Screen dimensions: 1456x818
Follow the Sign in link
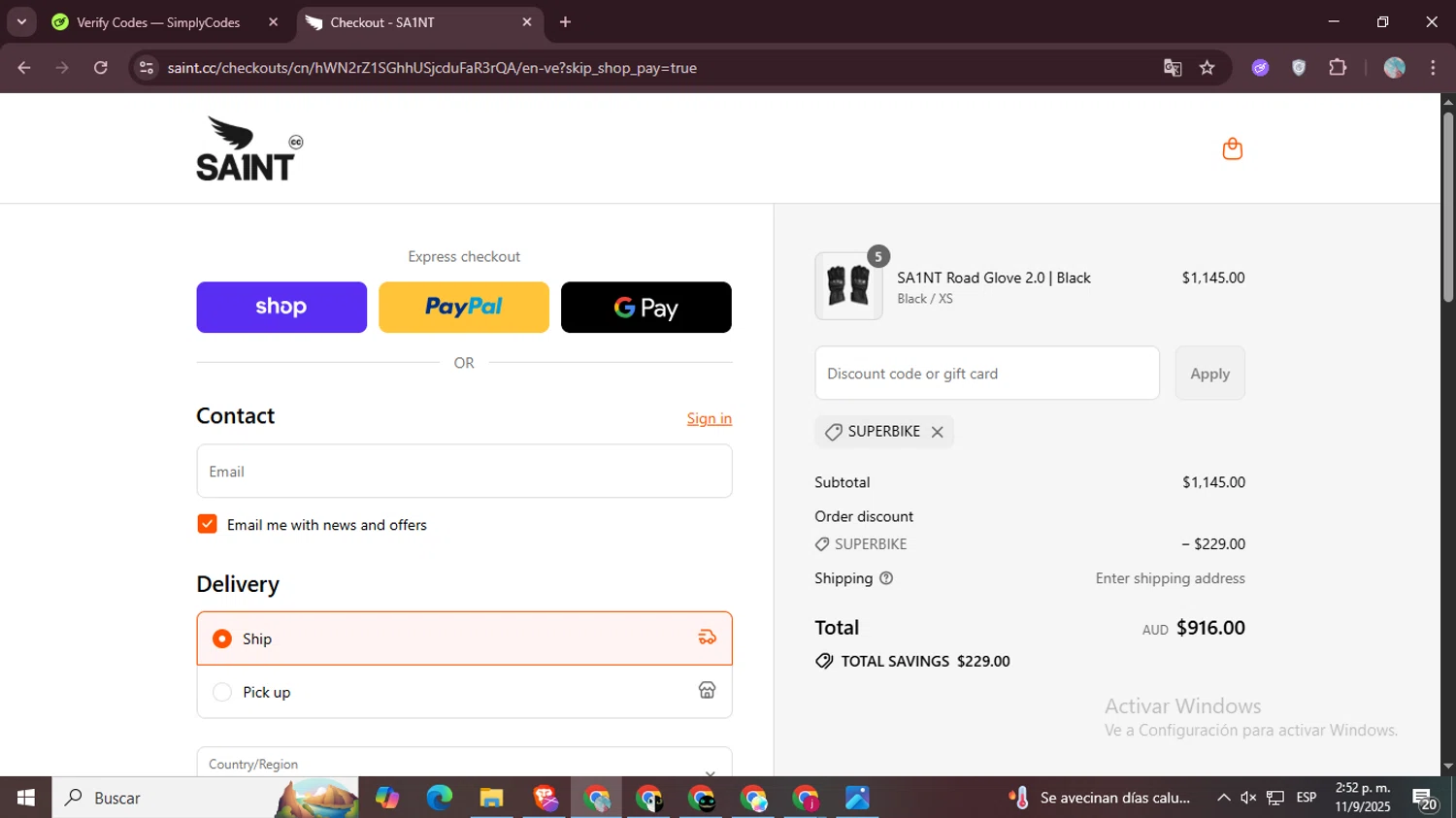(710, 418)
